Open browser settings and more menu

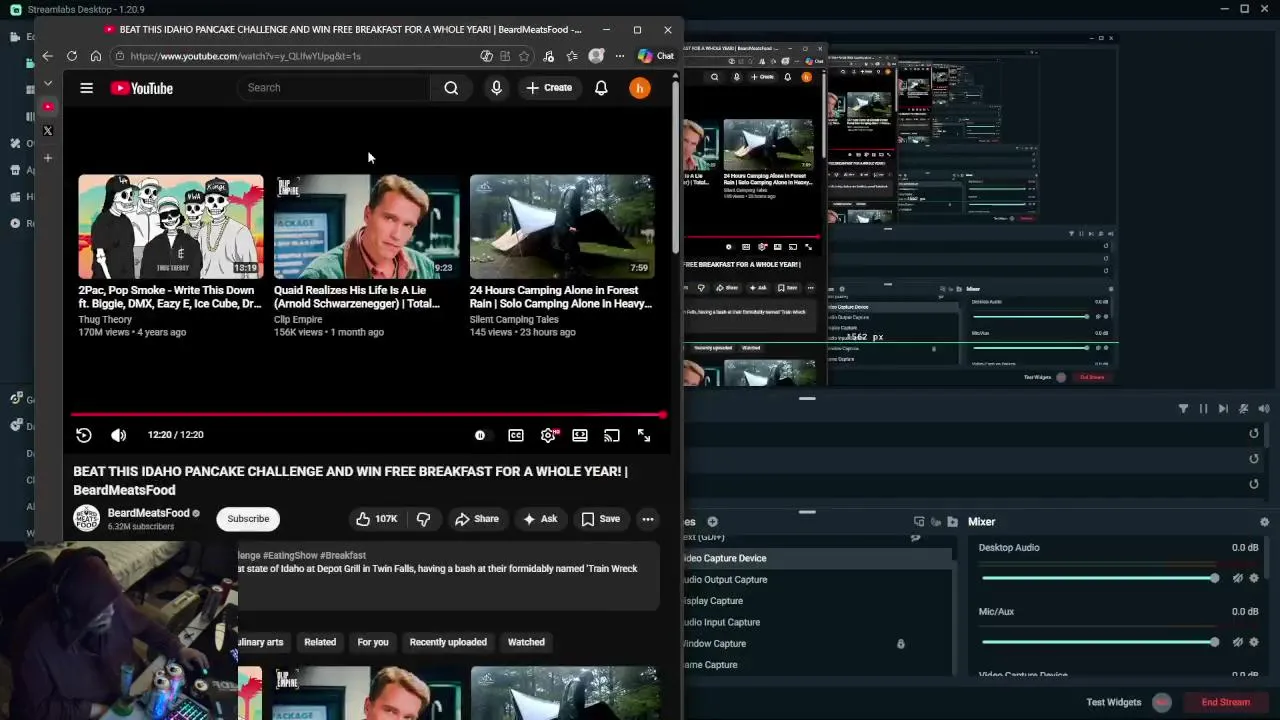(620, 56)
